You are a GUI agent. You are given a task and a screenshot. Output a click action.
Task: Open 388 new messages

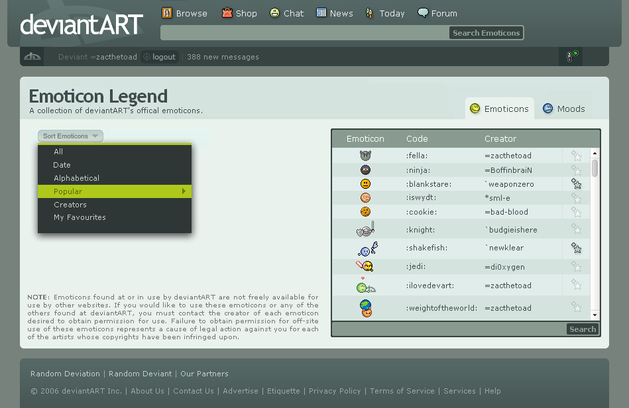point(223,57)
